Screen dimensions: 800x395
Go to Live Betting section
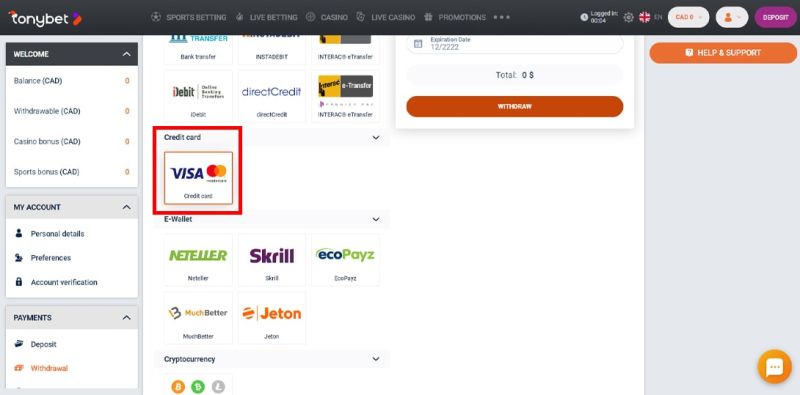pyautogui.click(x=266, y=17)
